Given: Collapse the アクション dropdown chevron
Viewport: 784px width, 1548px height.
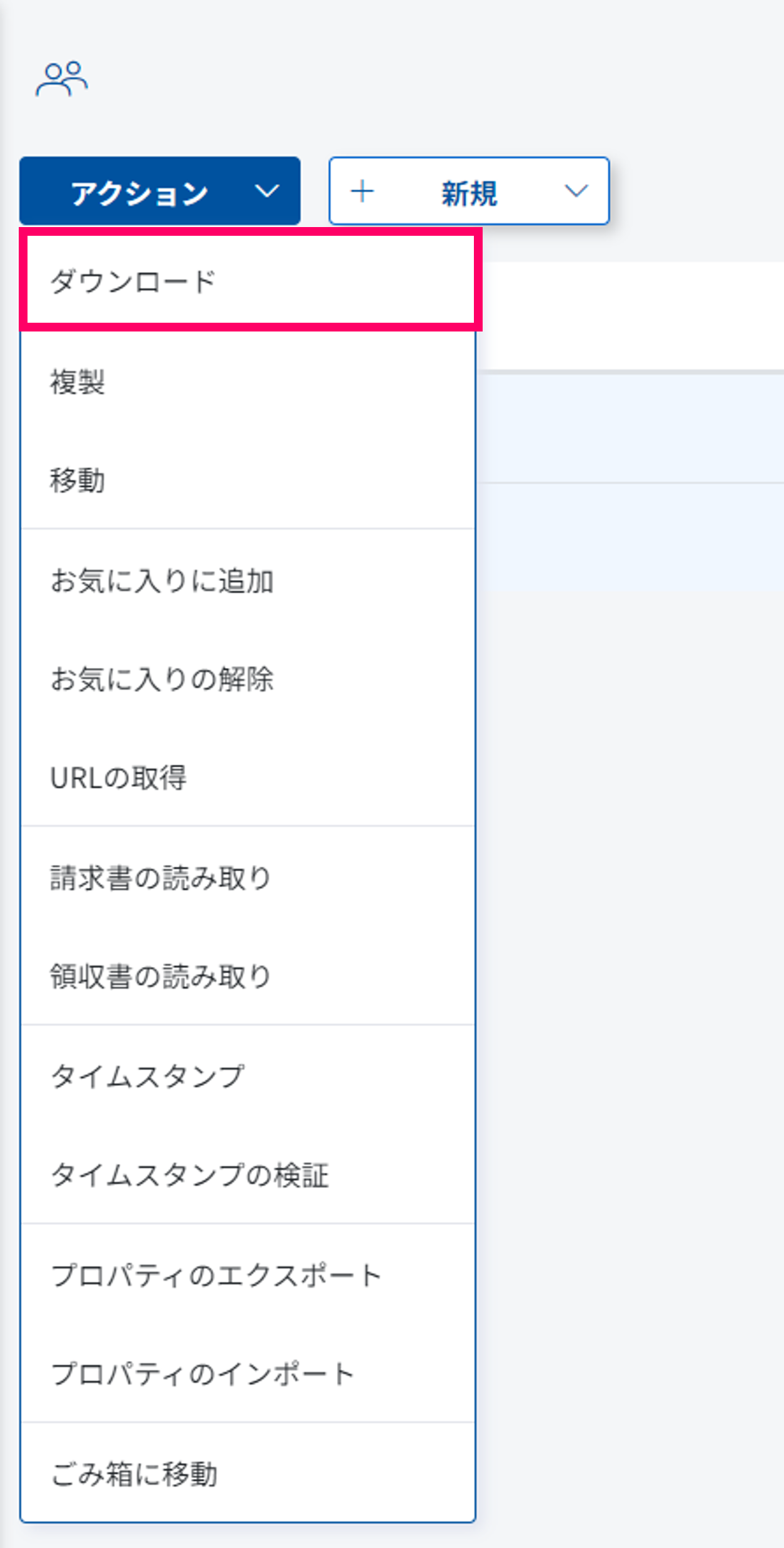Looking at the screenshot, I should pyautogui.click(x=267, y=191).
